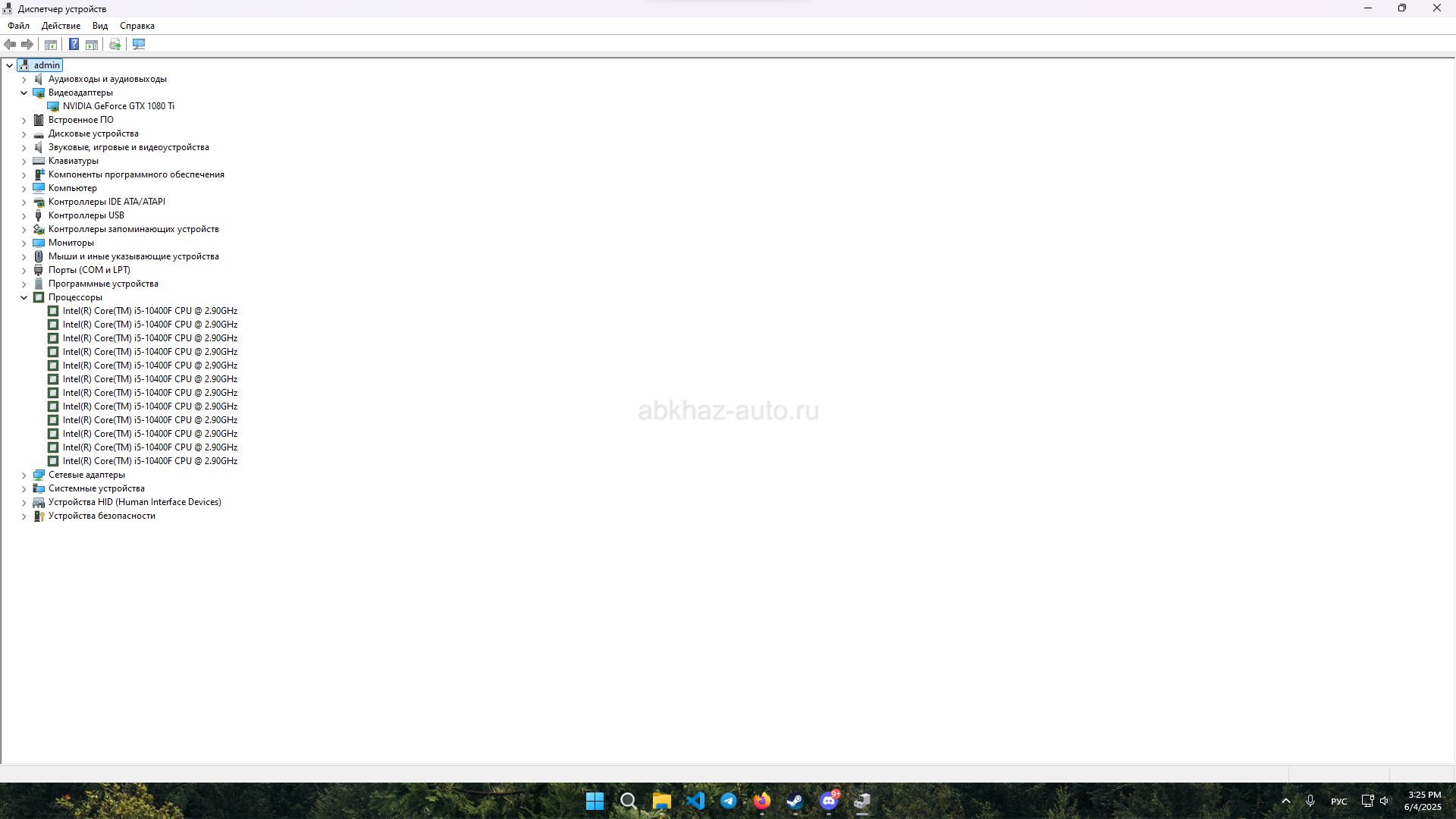Screen dimensions: 1456x819
Task: Select Системные устройства category
Action: pos(96,488)
